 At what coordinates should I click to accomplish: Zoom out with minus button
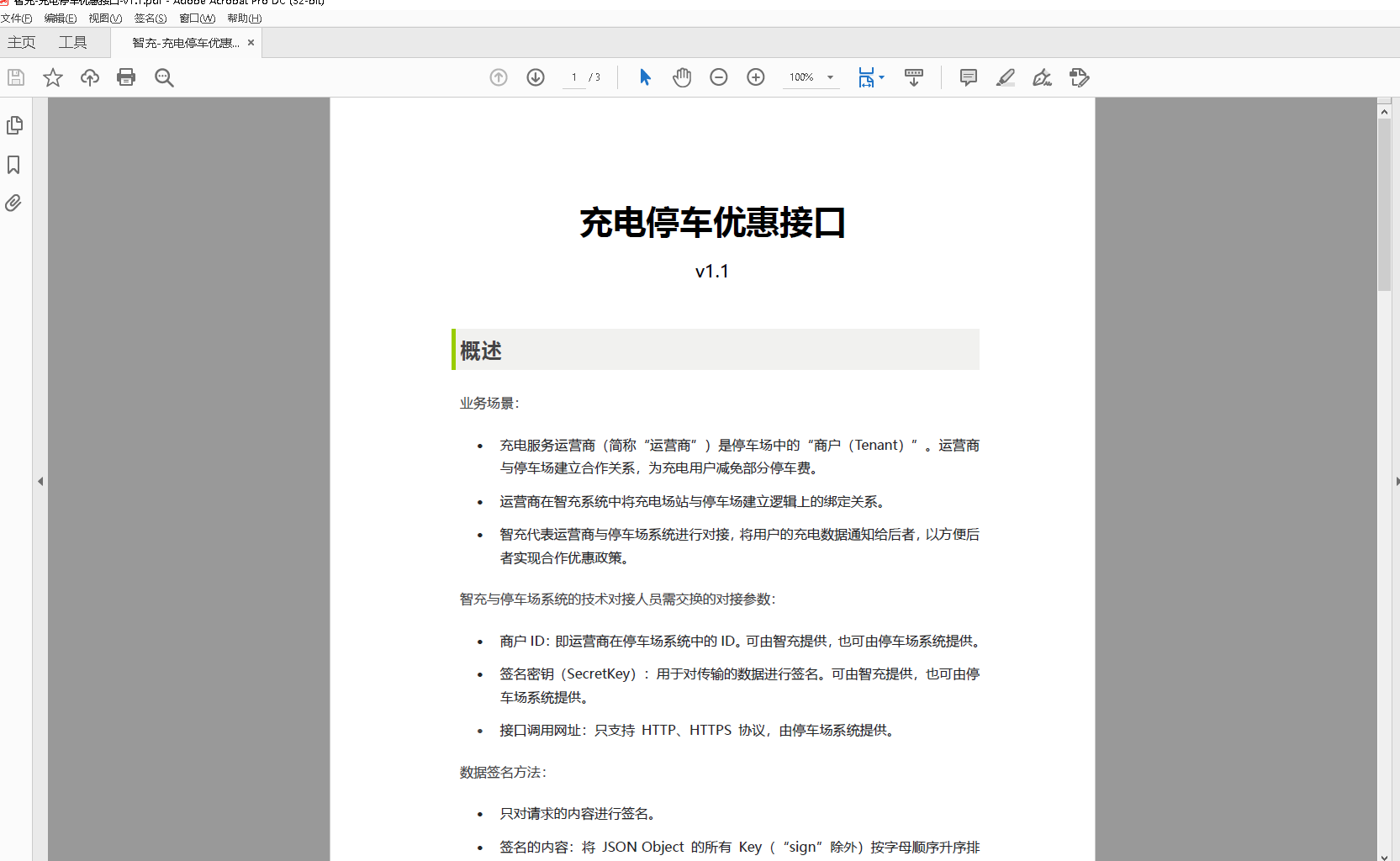719,77
